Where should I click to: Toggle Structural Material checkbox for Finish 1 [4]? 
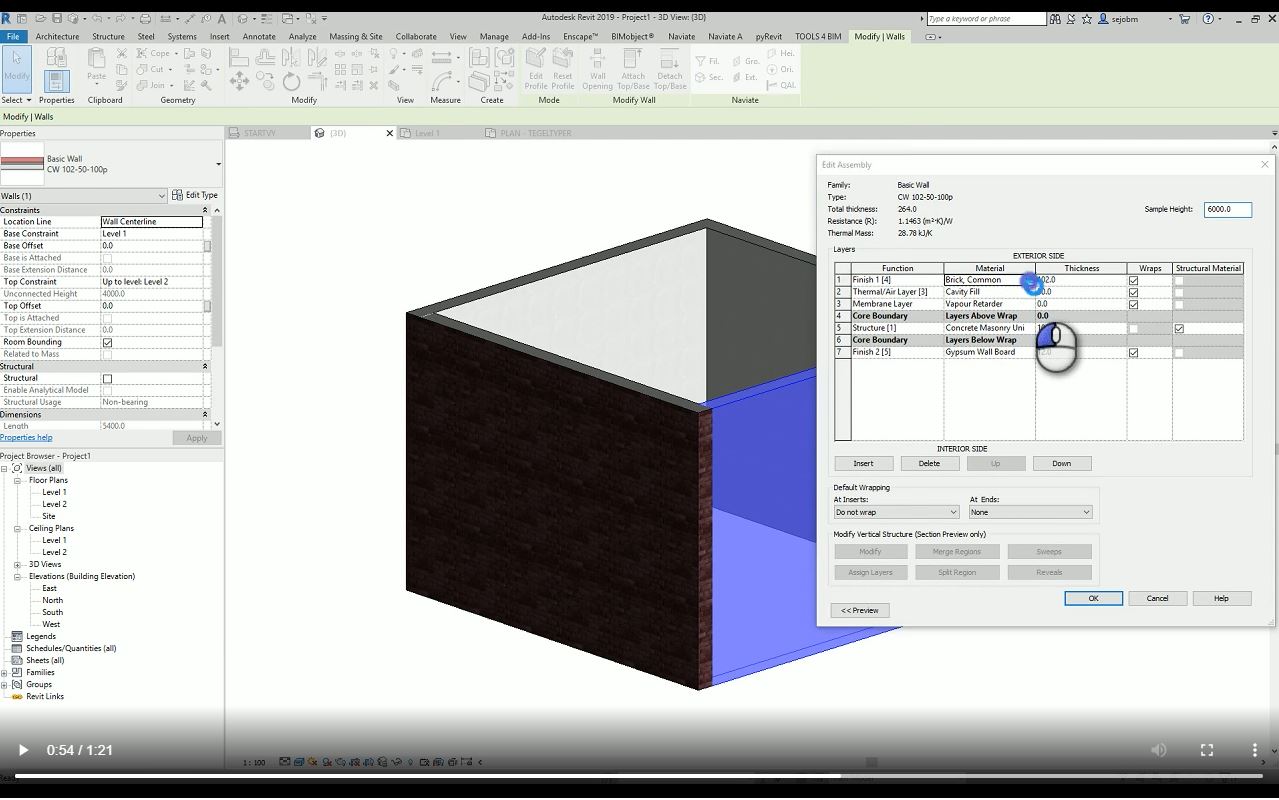tap(1179, 281)
